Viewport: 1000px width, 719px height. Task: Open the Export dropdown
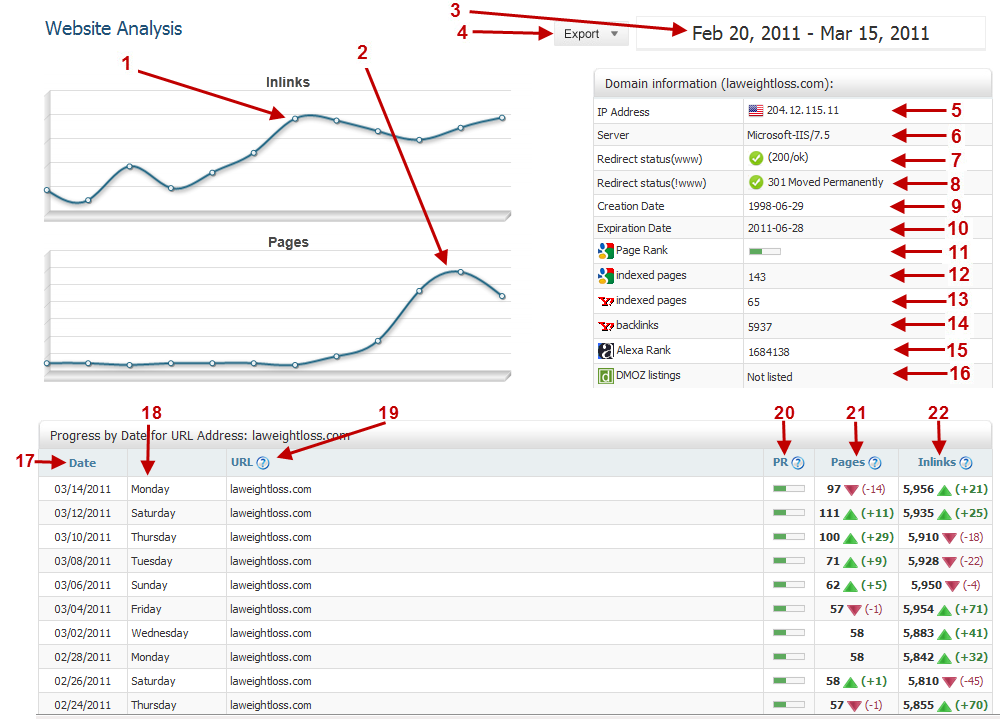[x=591, y=34]
